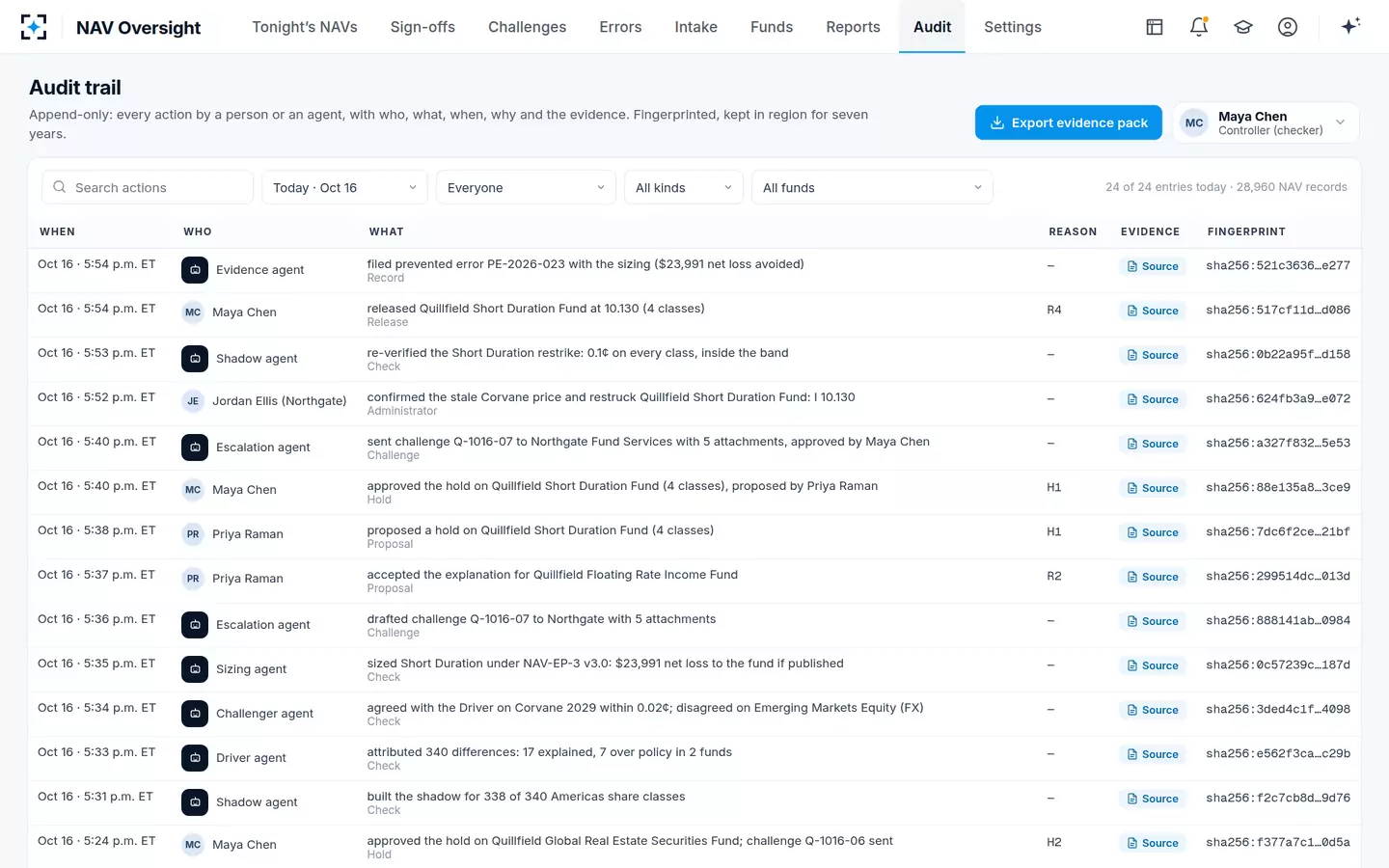
Task: Go to Settings tab
Action: (1013, 27)
